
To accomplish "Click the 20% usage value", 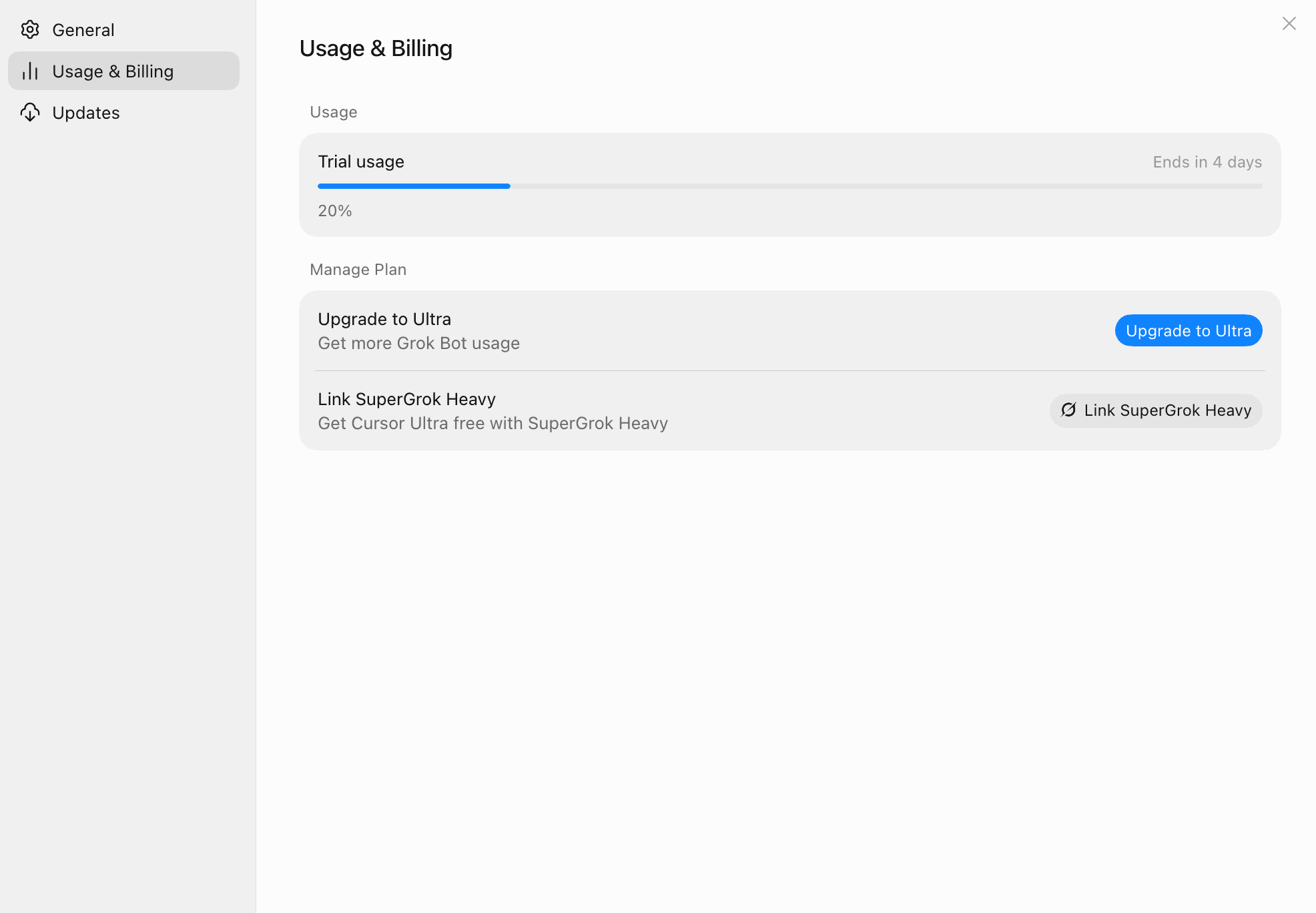I will pos(335,211).
